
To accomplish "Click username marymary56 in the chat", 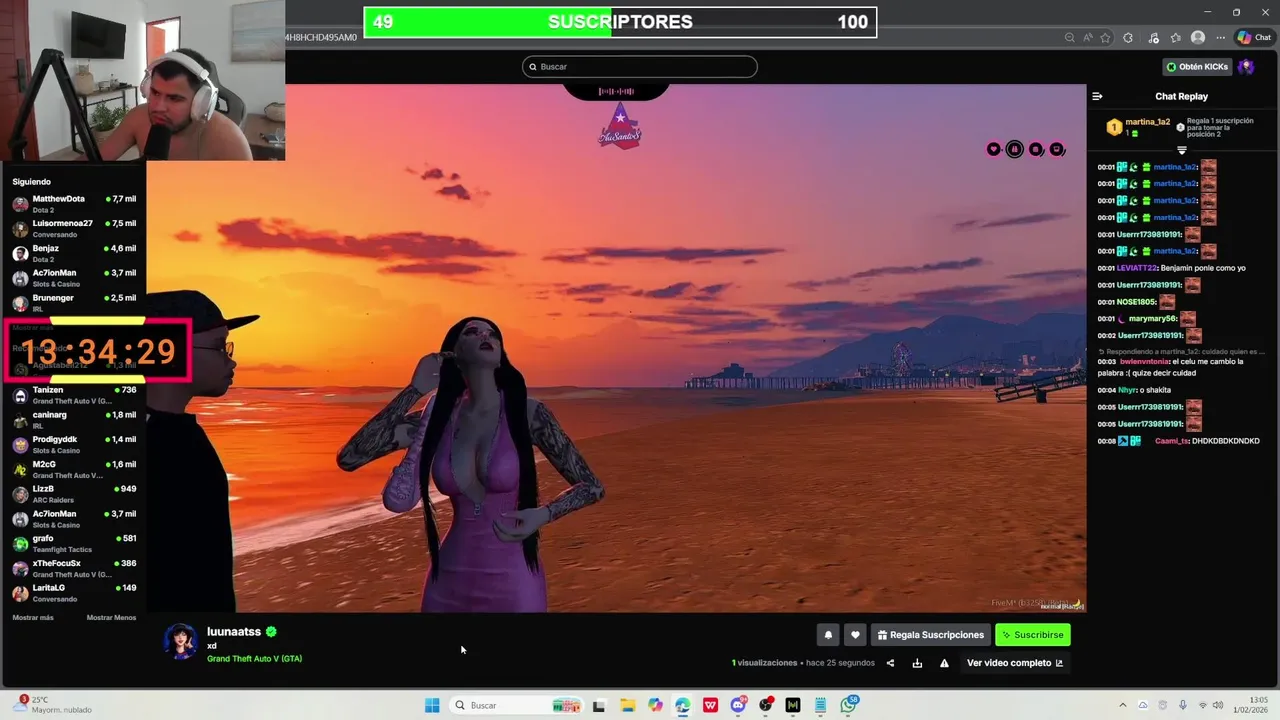I will point(1153,319).
